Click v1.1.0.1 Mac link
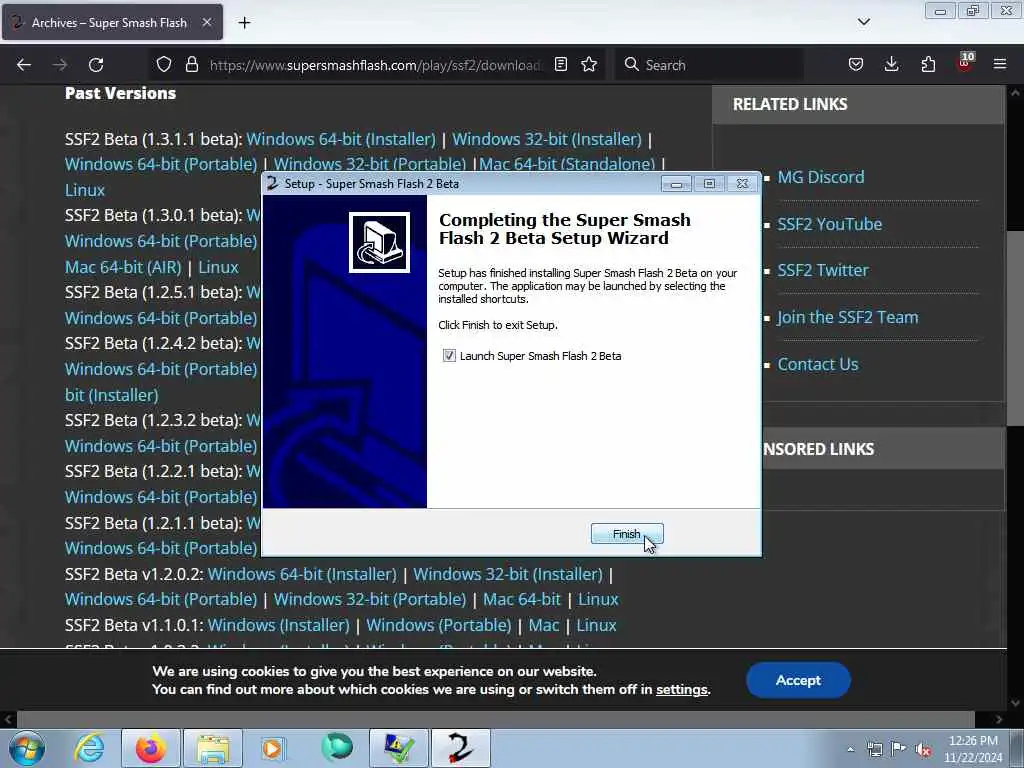Image resolution: width=1024 pixels, height=768 pixels. 543,625
